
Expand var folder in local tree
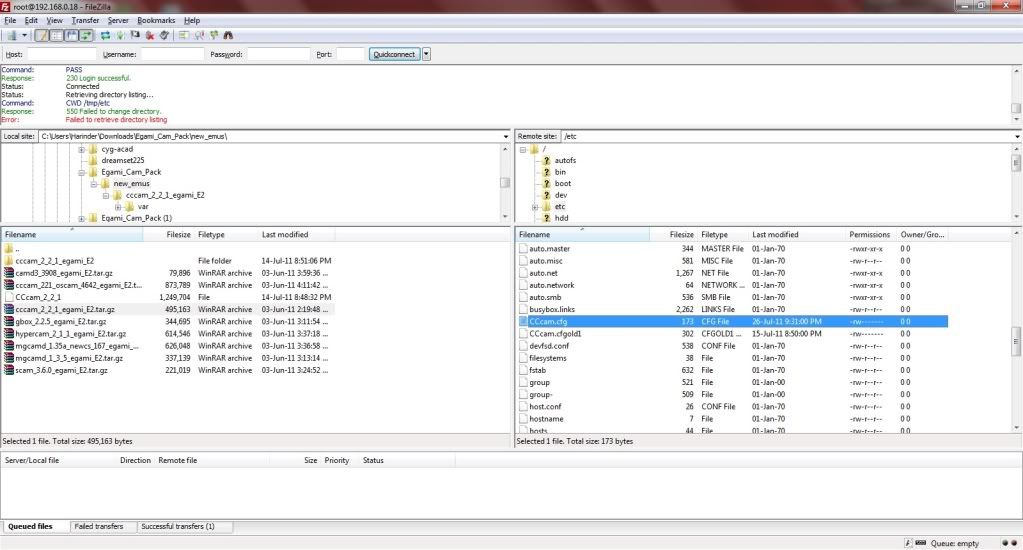point(118,207)
